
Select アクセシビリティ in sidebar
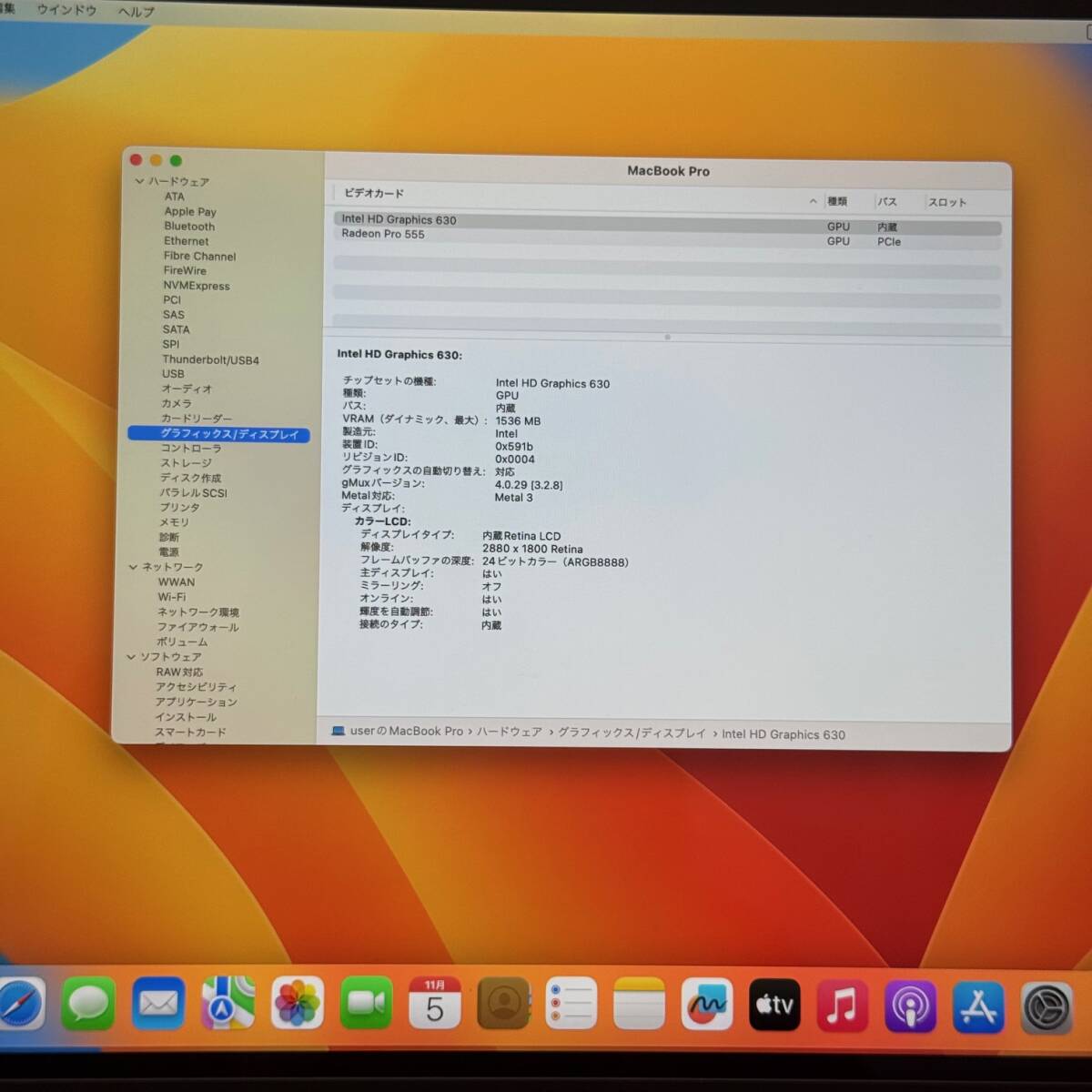pyautogui.click(x=196, y=687)
